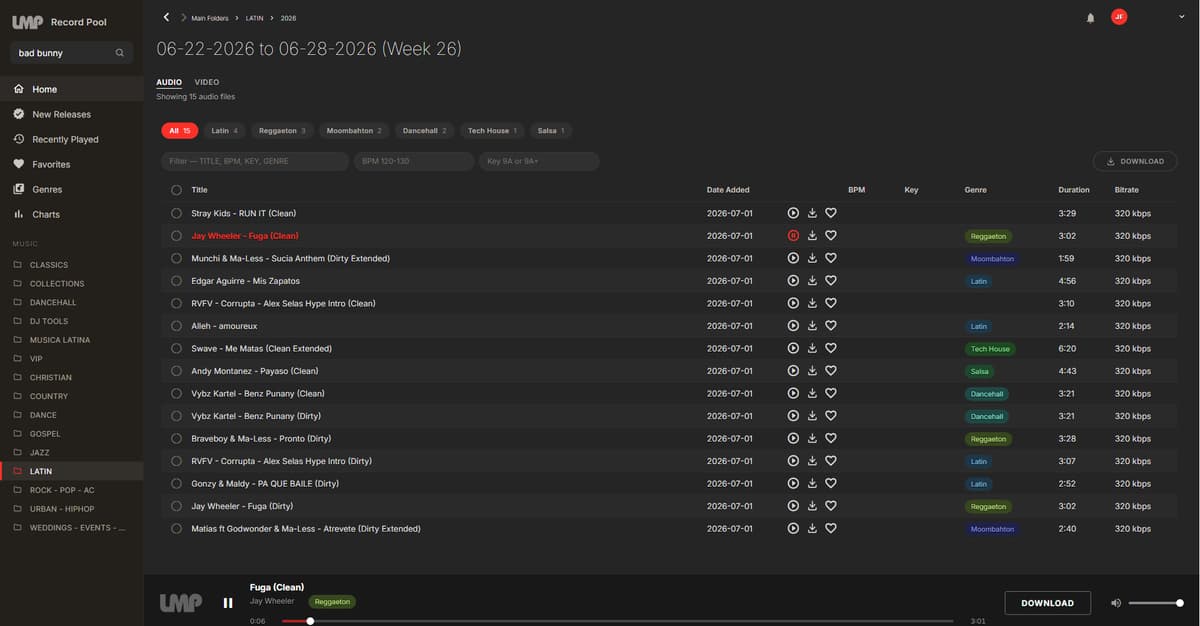1200x626 pixels.
Task: Download Jay Wheeler - Fuga (Clean)
Action: (x=812, y=236)
